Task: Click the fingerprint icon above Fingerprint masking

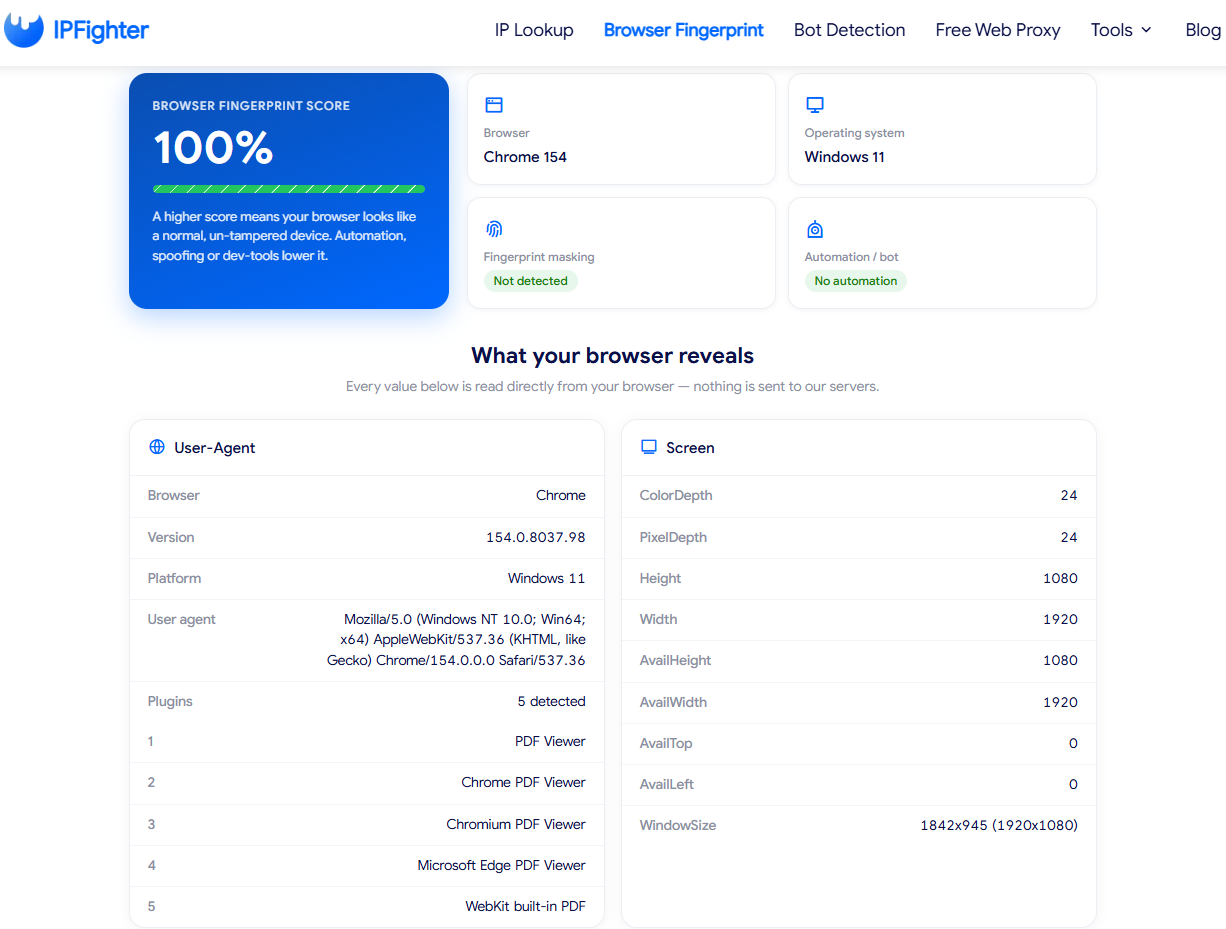Action: [494, 229]
